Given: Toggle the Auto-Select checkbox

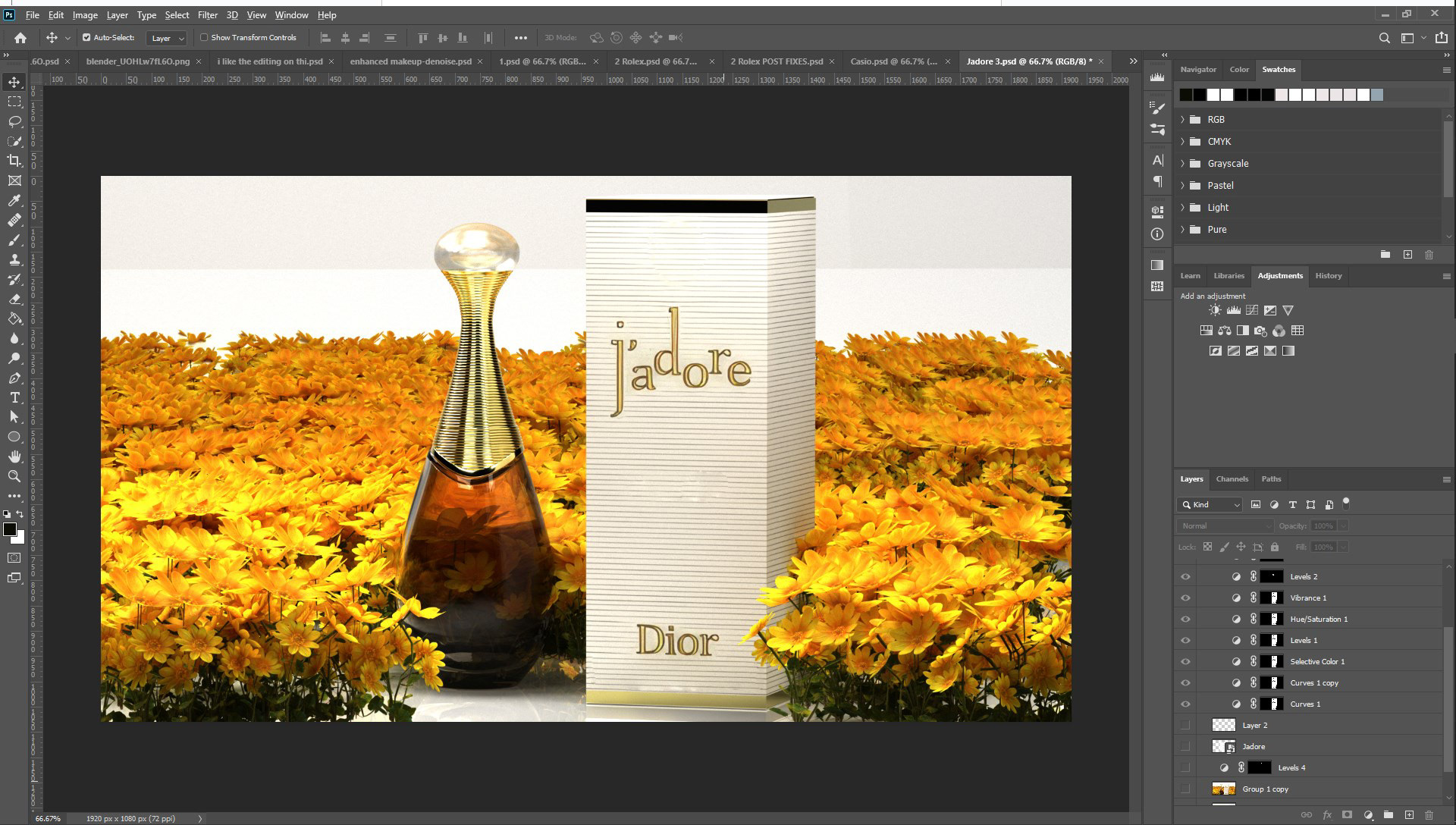Looking at the screenshot, I should point(86,37).
